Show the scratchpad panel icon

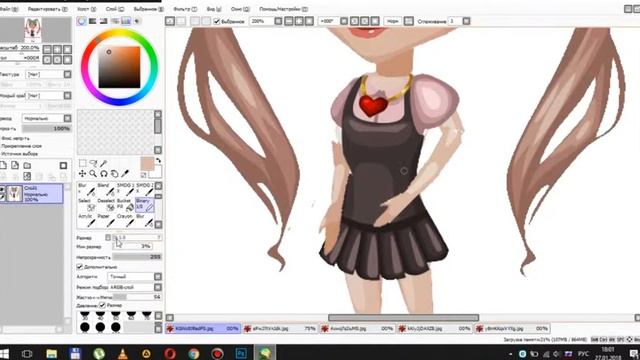pyautogui.click(x=137, y=21)
